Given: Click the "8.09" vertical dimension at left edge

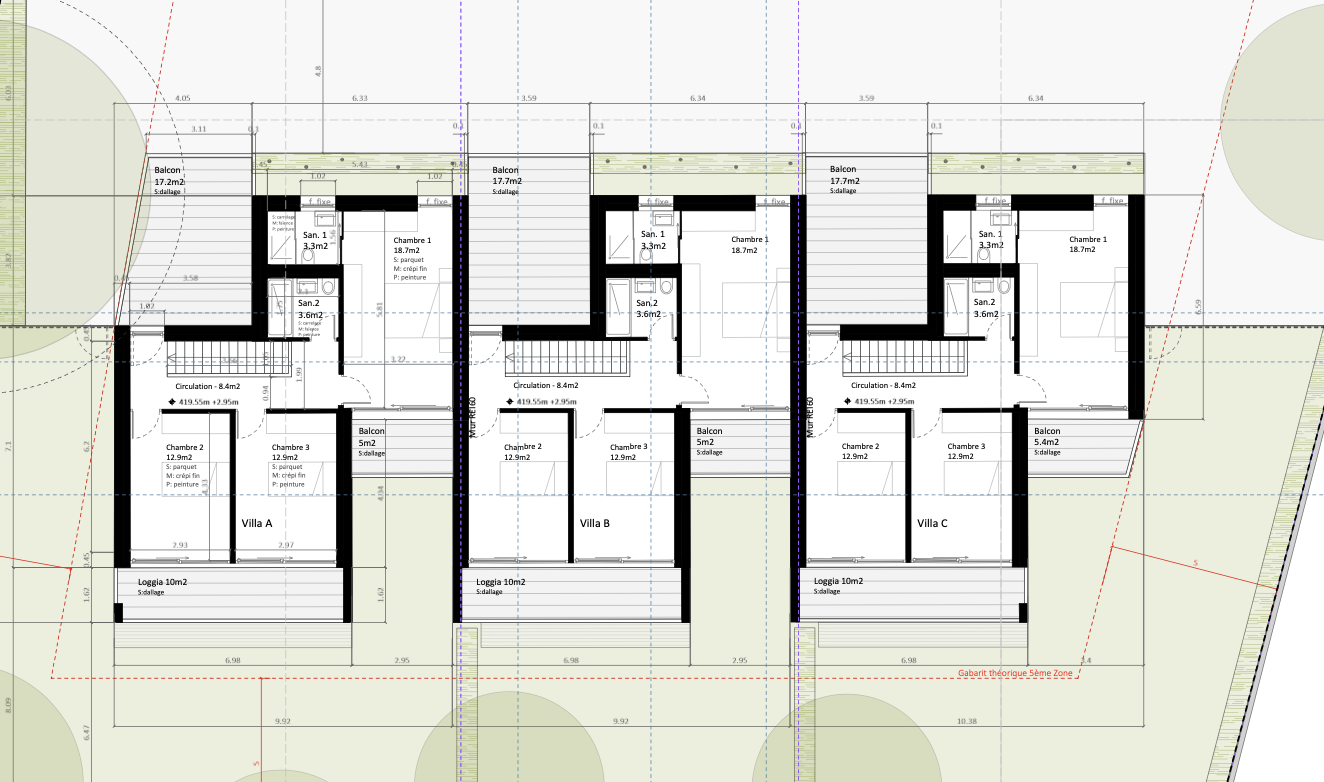Looking at the screenshot, I should click(x=10, y=705).
